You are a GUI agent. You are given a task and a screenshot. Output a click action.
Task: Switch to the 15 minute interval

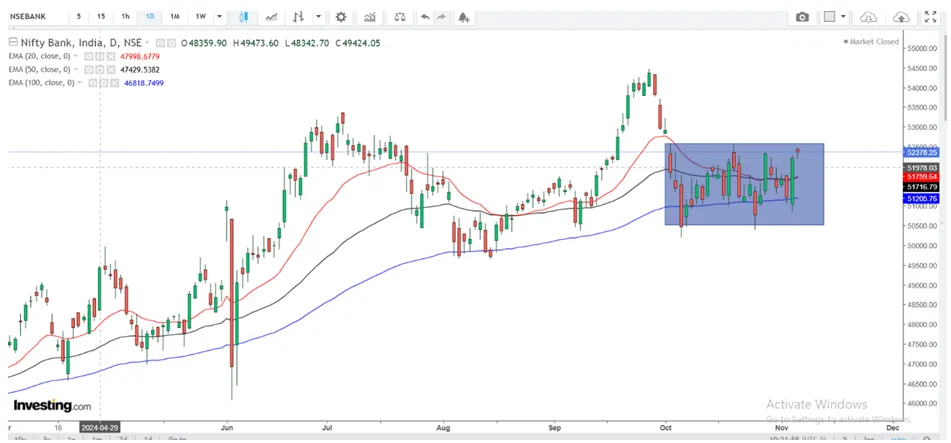coord(101,17)
